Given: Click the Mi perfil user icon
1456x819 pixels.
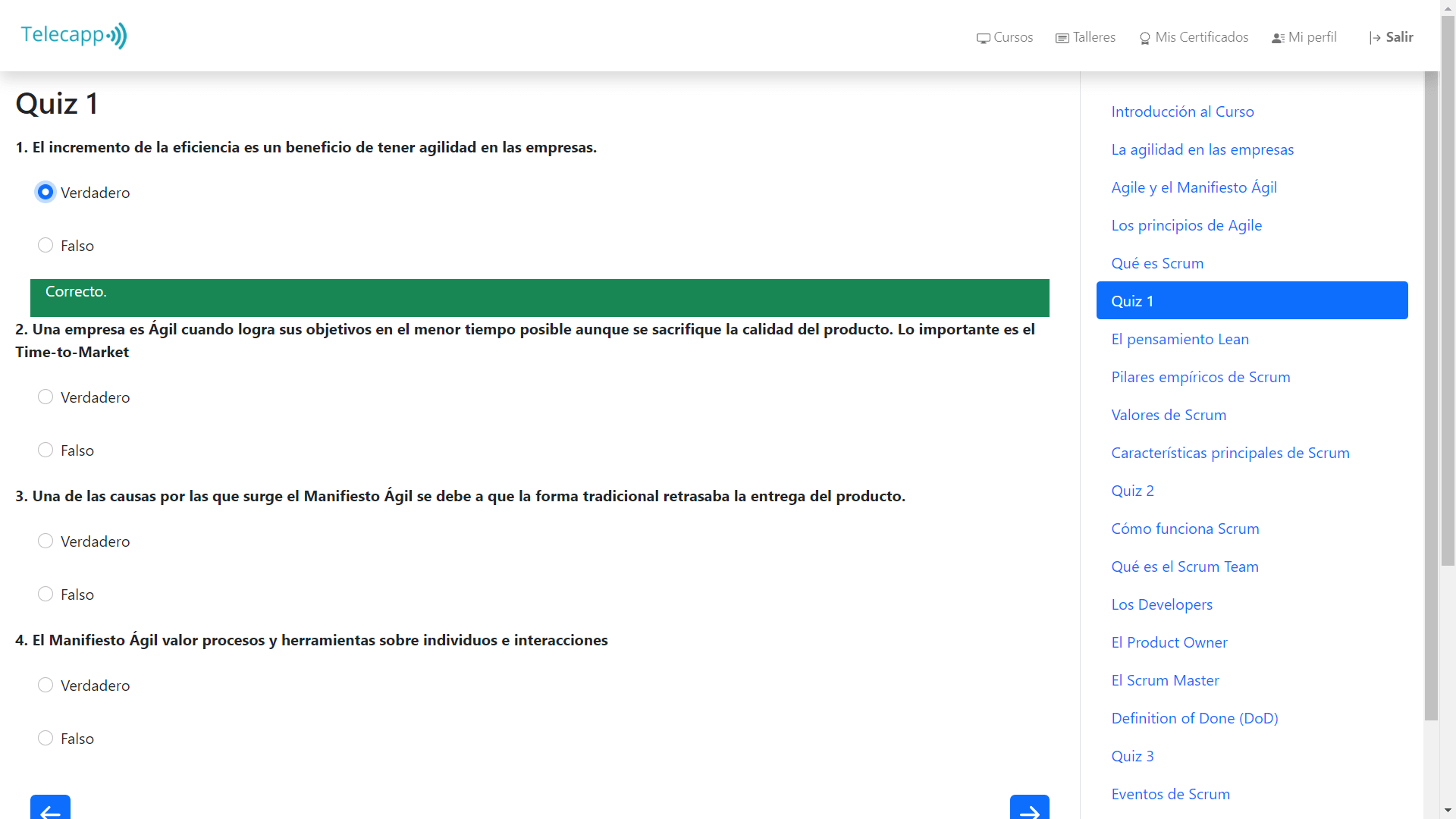Looking at the screenshot, I should tap(1278, 38).
